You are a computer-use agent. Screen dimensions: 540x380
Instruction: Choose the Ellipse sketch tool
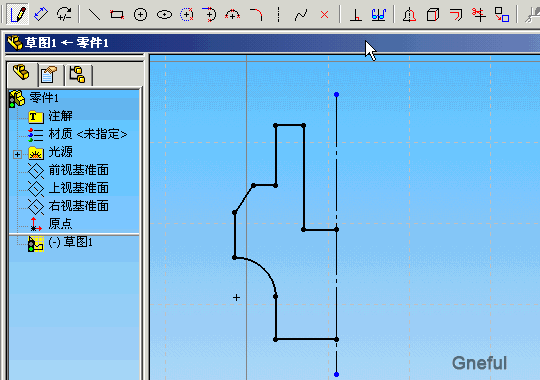tap(164, 14)
